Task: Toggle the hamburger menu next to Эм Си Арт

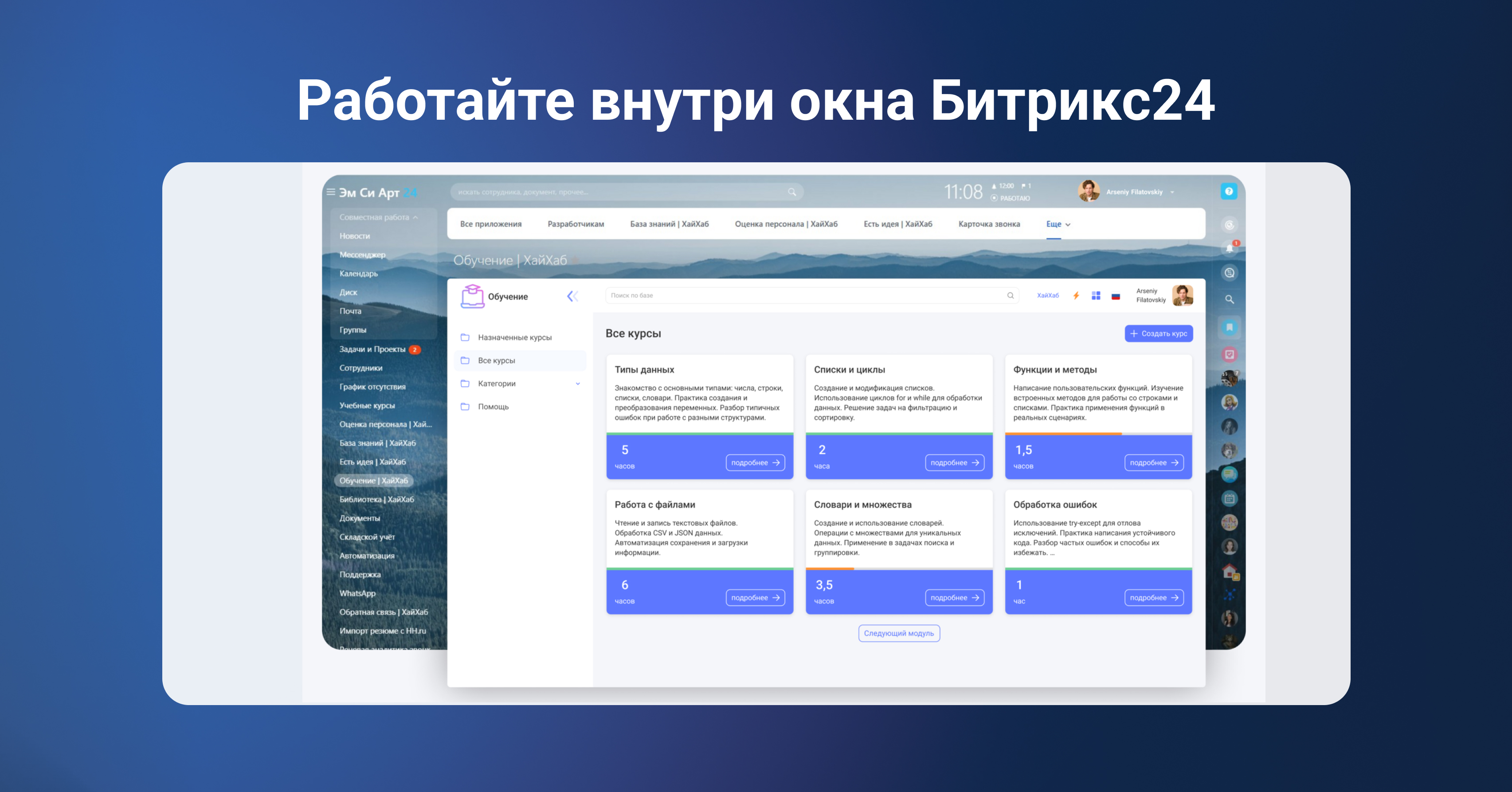Action: pos(331,192)
